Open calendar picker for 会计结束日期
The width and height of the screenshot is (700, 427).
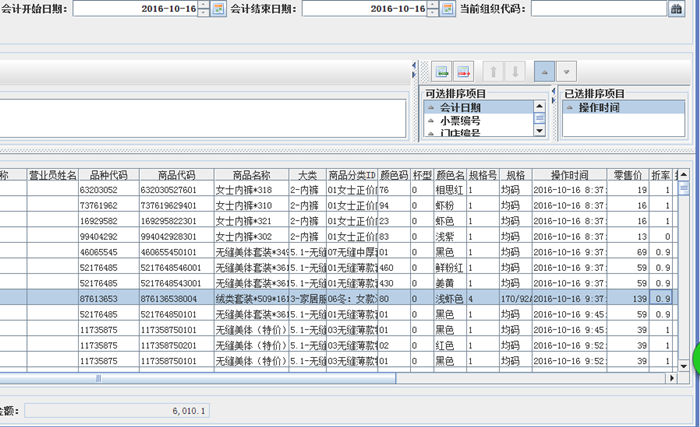pyautogui.click(x=447, y=9)
